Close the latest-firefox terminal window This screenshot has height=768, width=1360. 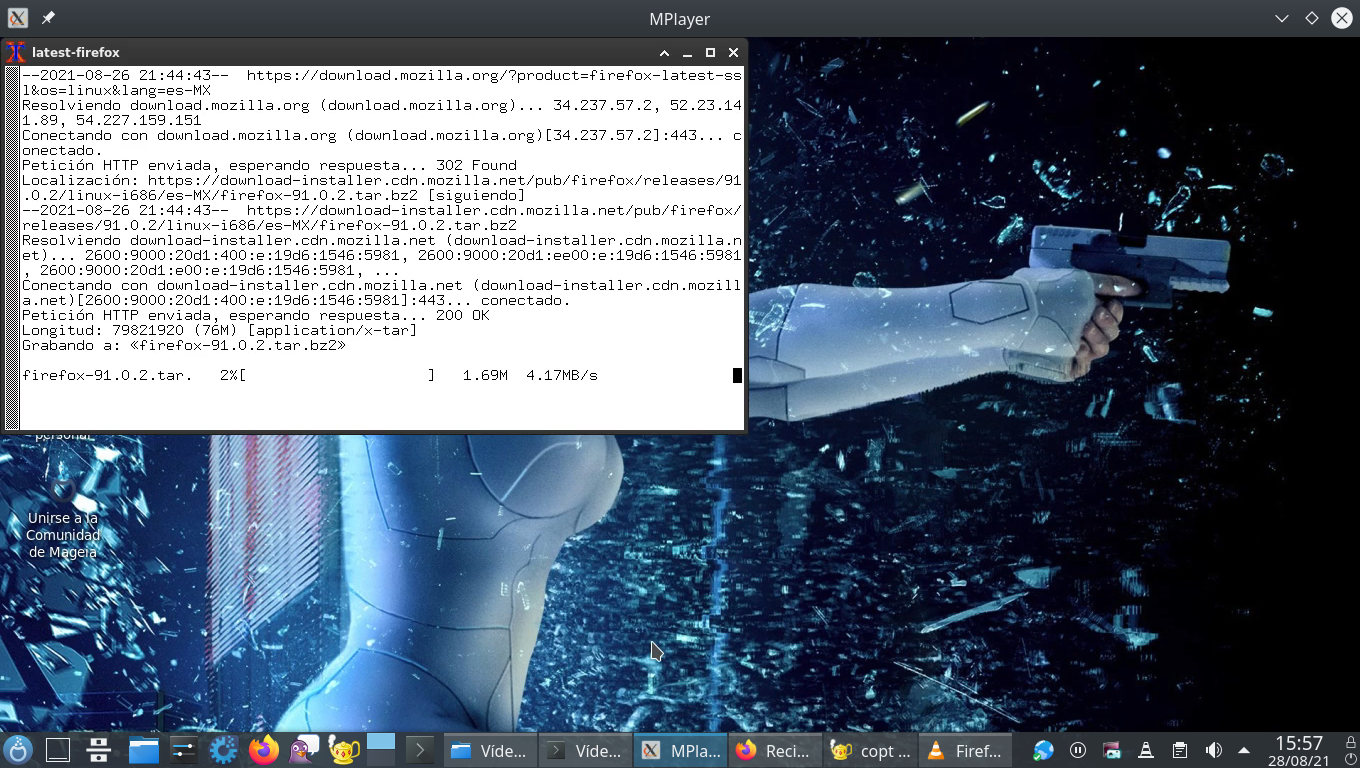click(x=733, y=52)
